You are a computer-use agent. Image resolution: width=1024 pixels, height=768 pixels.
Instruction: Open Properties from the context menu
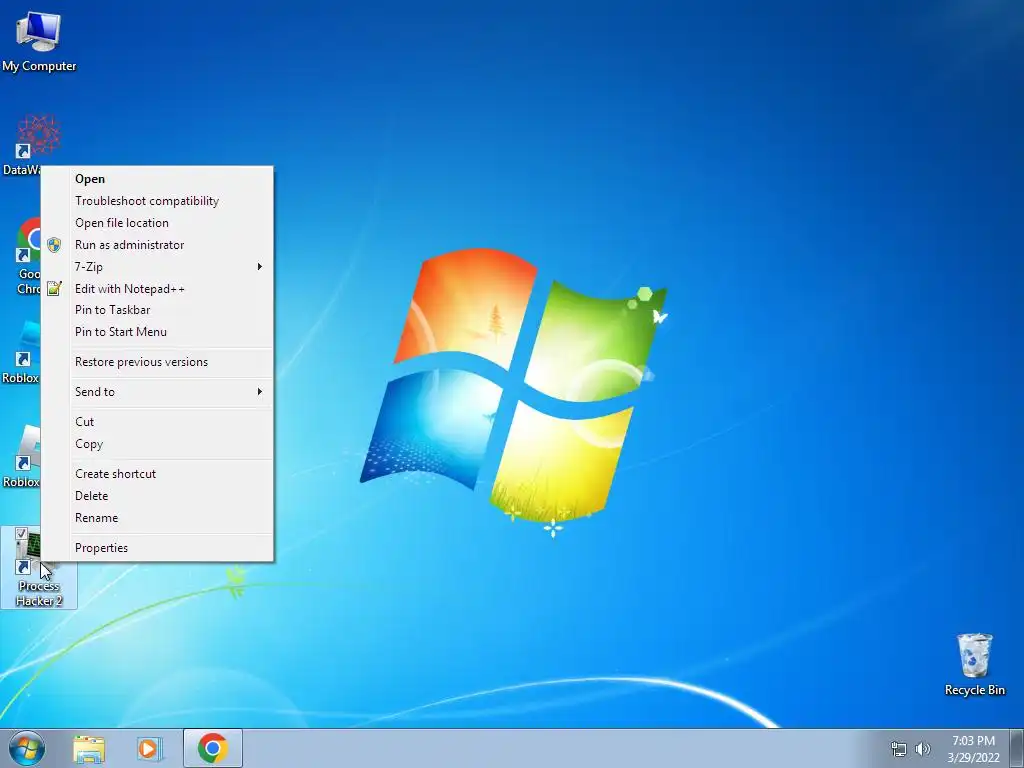(x=157, y=548)
